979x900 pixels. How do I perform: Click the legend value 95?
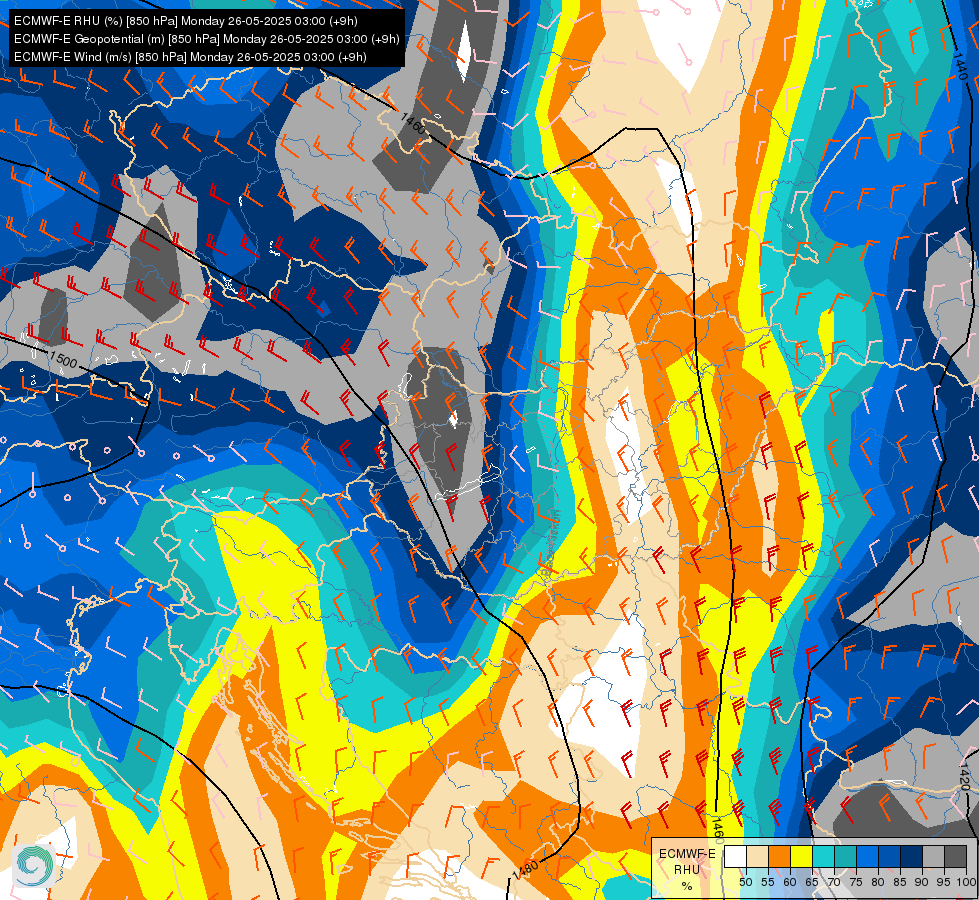pos(943,882)
